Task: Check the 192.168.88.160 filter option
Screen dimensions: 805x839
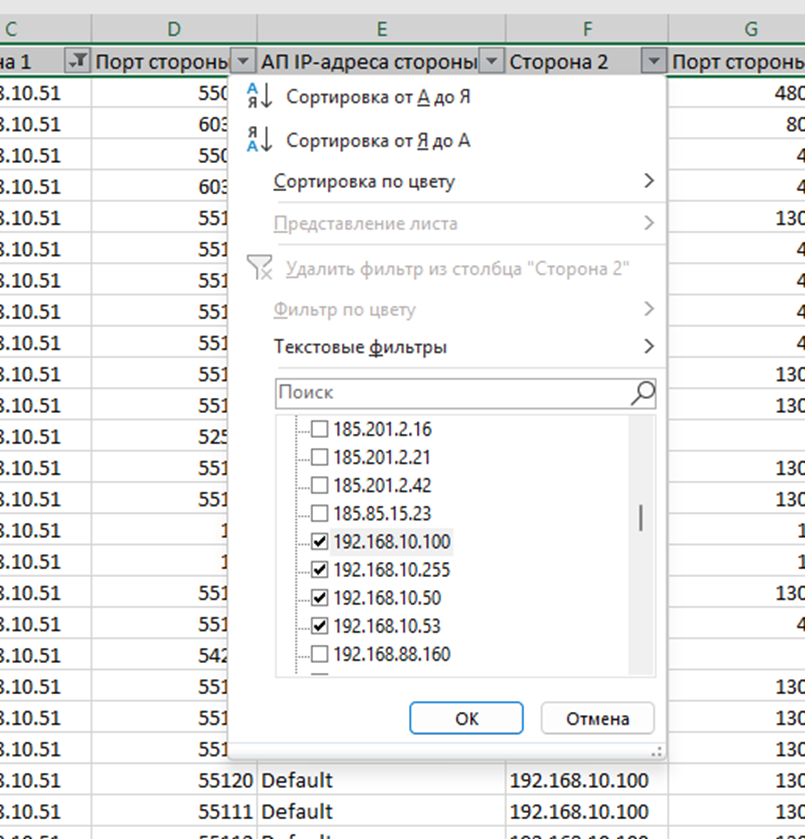Action: coord(319,654)
